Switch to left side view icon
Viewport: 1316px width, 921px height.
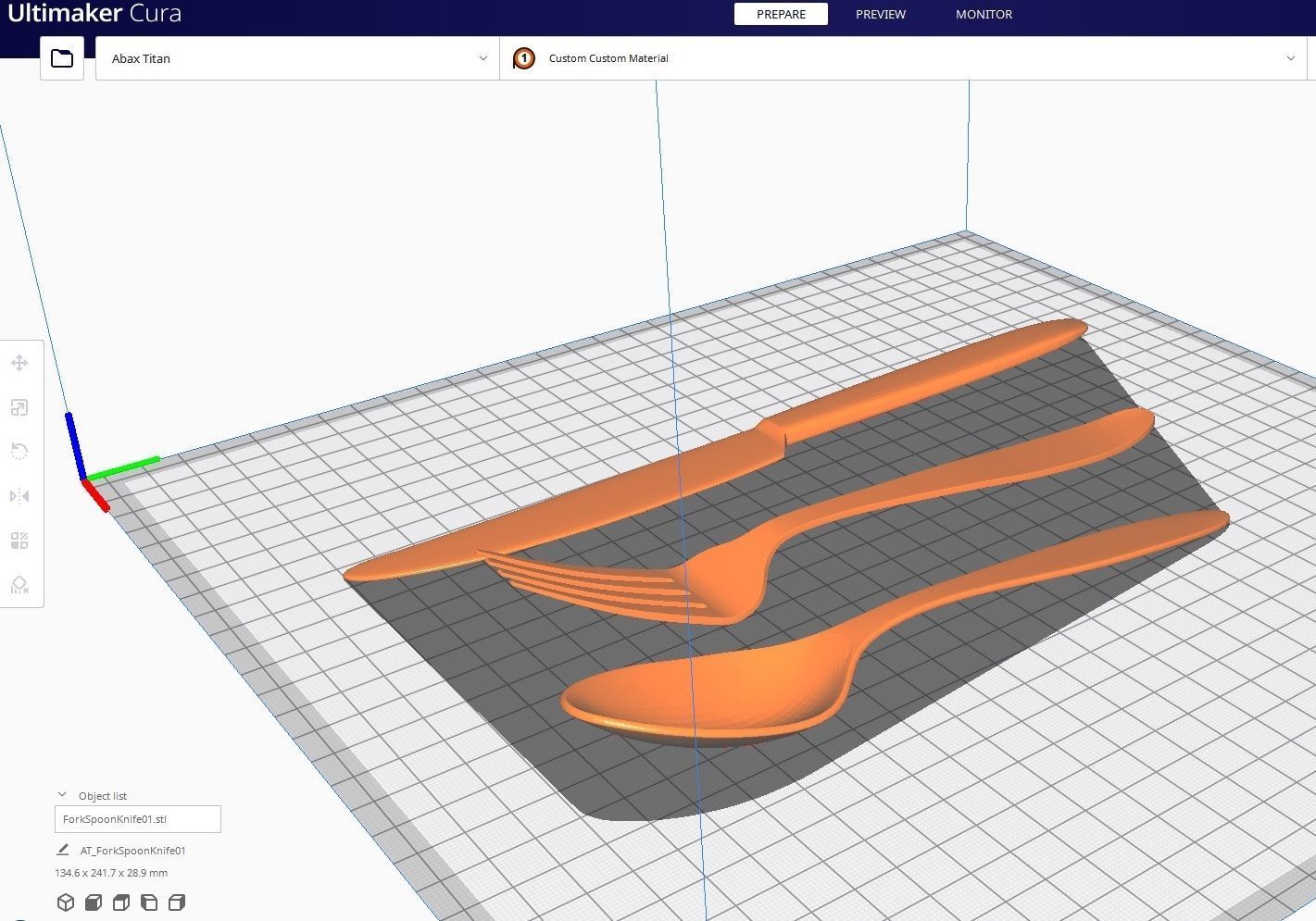(149, 902)
